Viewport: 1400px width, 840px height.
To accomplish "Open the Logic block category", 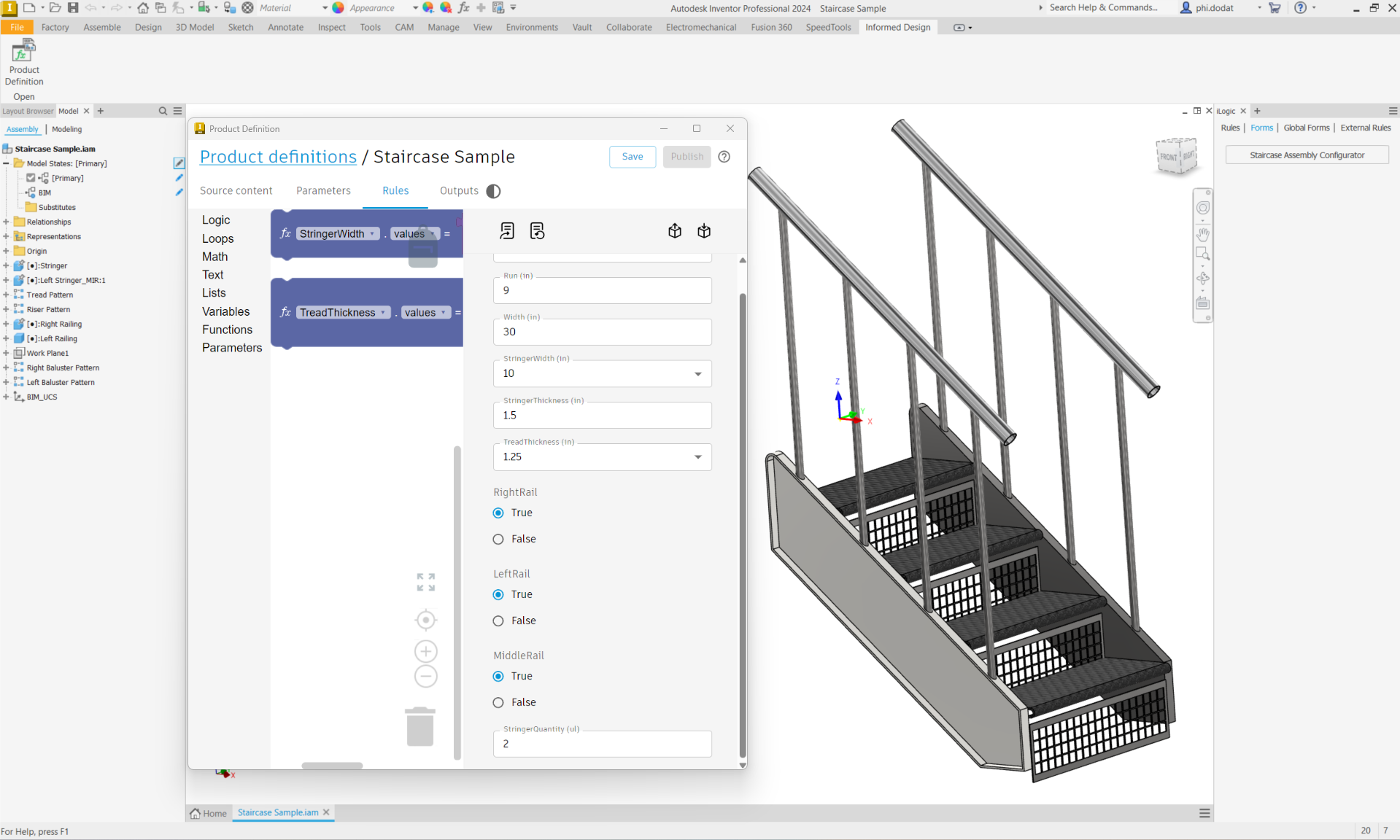I will [x=216, y=219].
